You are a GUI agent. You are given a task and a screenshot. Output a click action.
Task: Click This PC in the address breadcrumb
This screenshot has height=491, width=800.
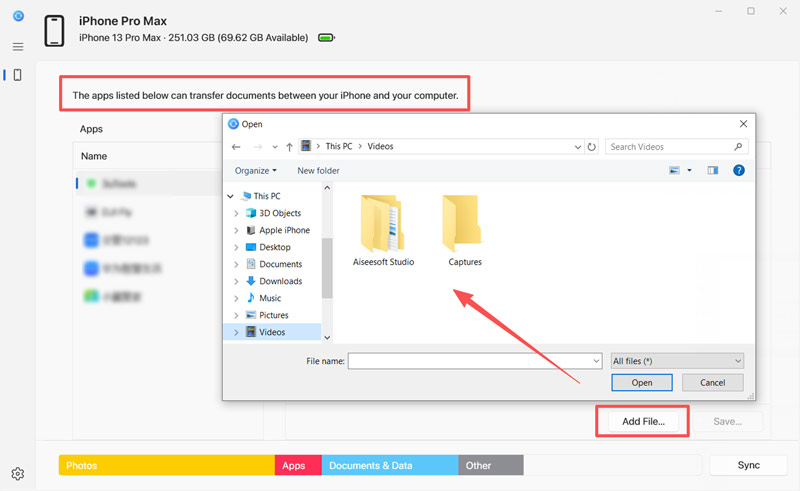(339, 146)
